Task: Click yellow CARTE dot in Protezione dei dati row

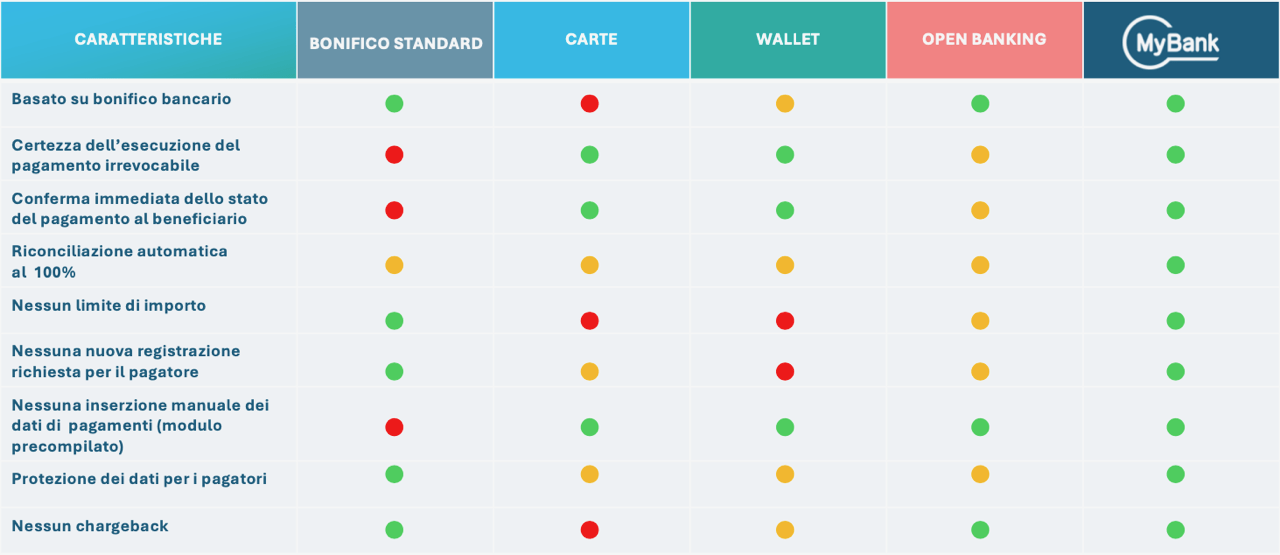Action: point(590,475)
